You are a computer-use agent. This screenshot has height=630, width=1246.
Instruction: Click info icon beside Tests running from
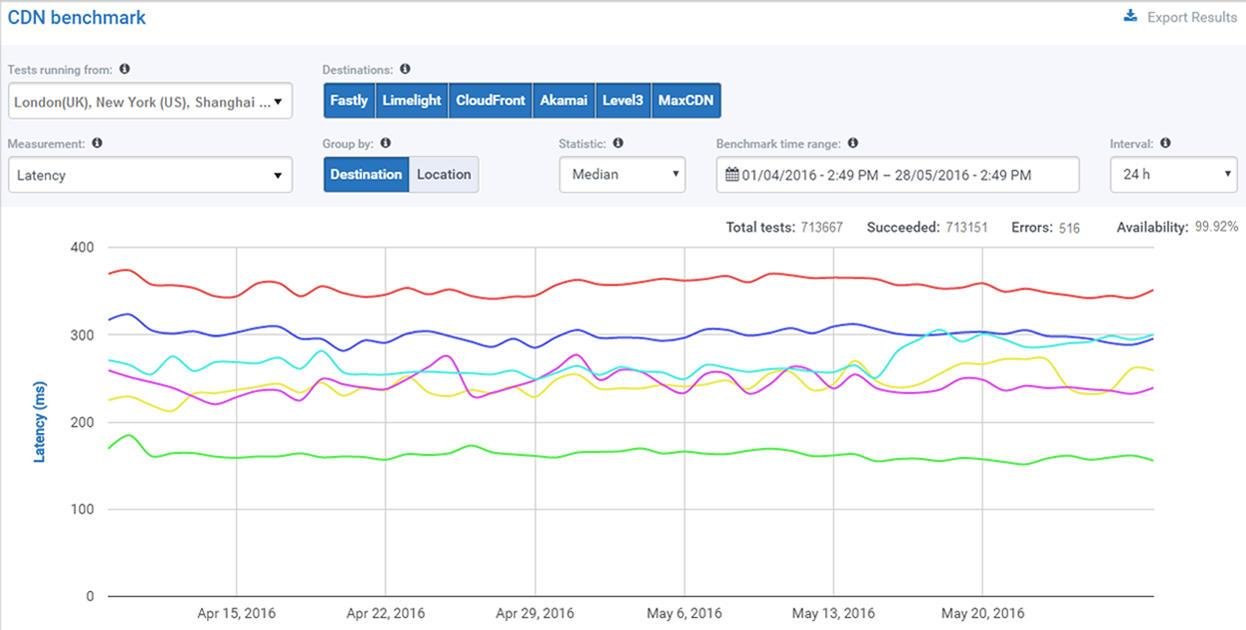coord(125,70)
